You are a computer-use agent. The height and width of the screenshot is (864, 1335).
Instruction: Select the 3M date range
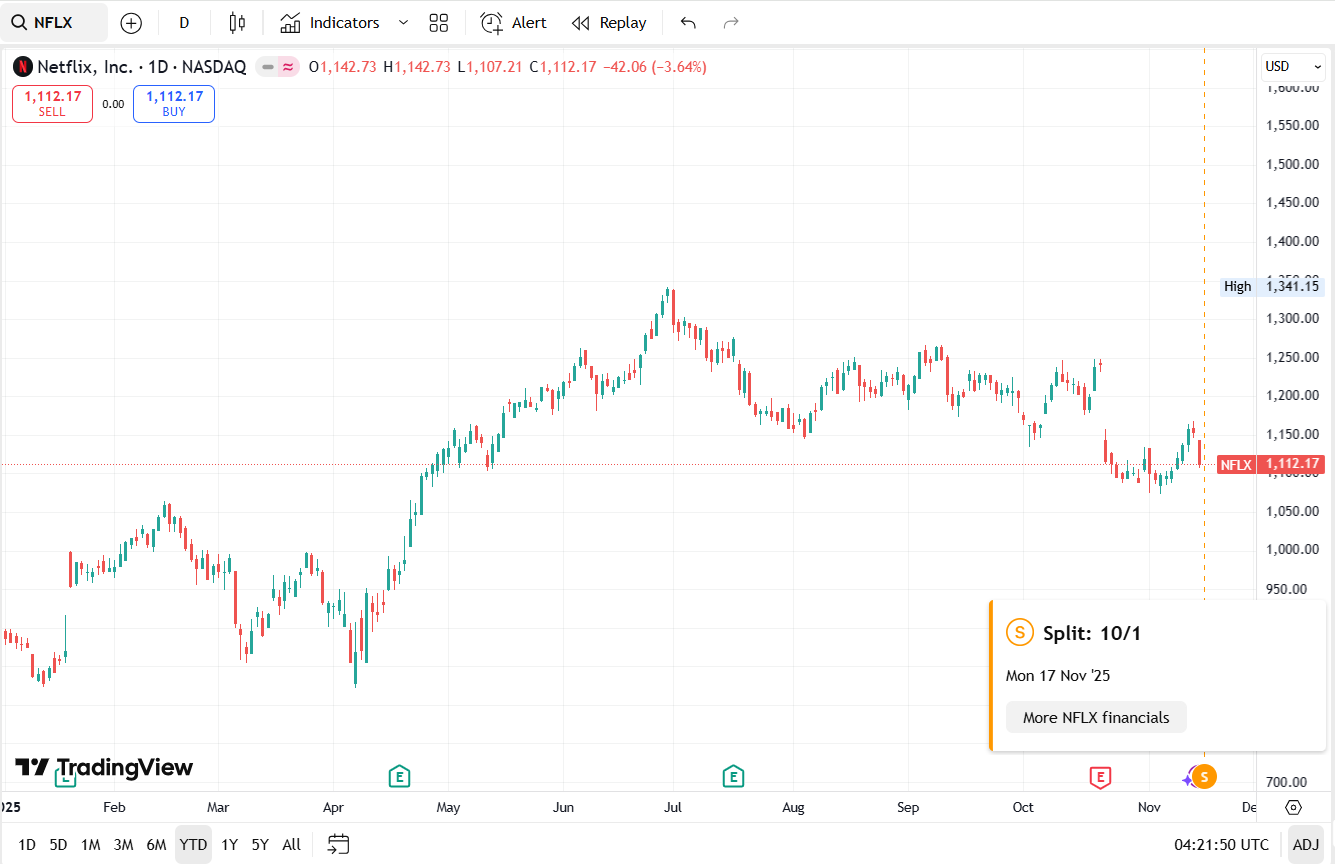pyautogui.click(x=123, y=845)
